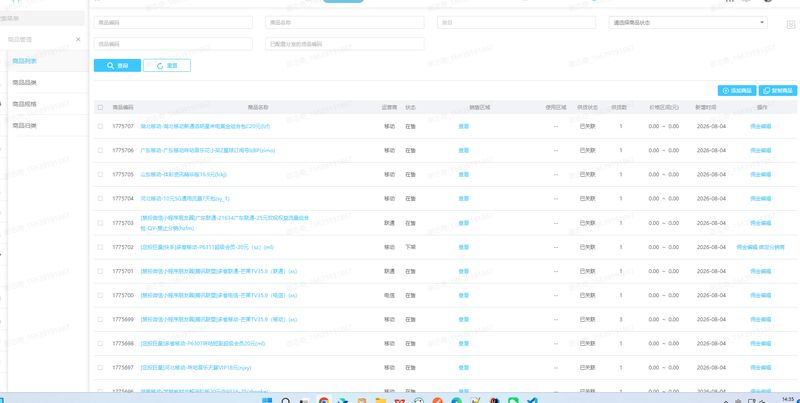Check the box for product 1775702
Screen dimensions: 800x403
tap(101, 247)
